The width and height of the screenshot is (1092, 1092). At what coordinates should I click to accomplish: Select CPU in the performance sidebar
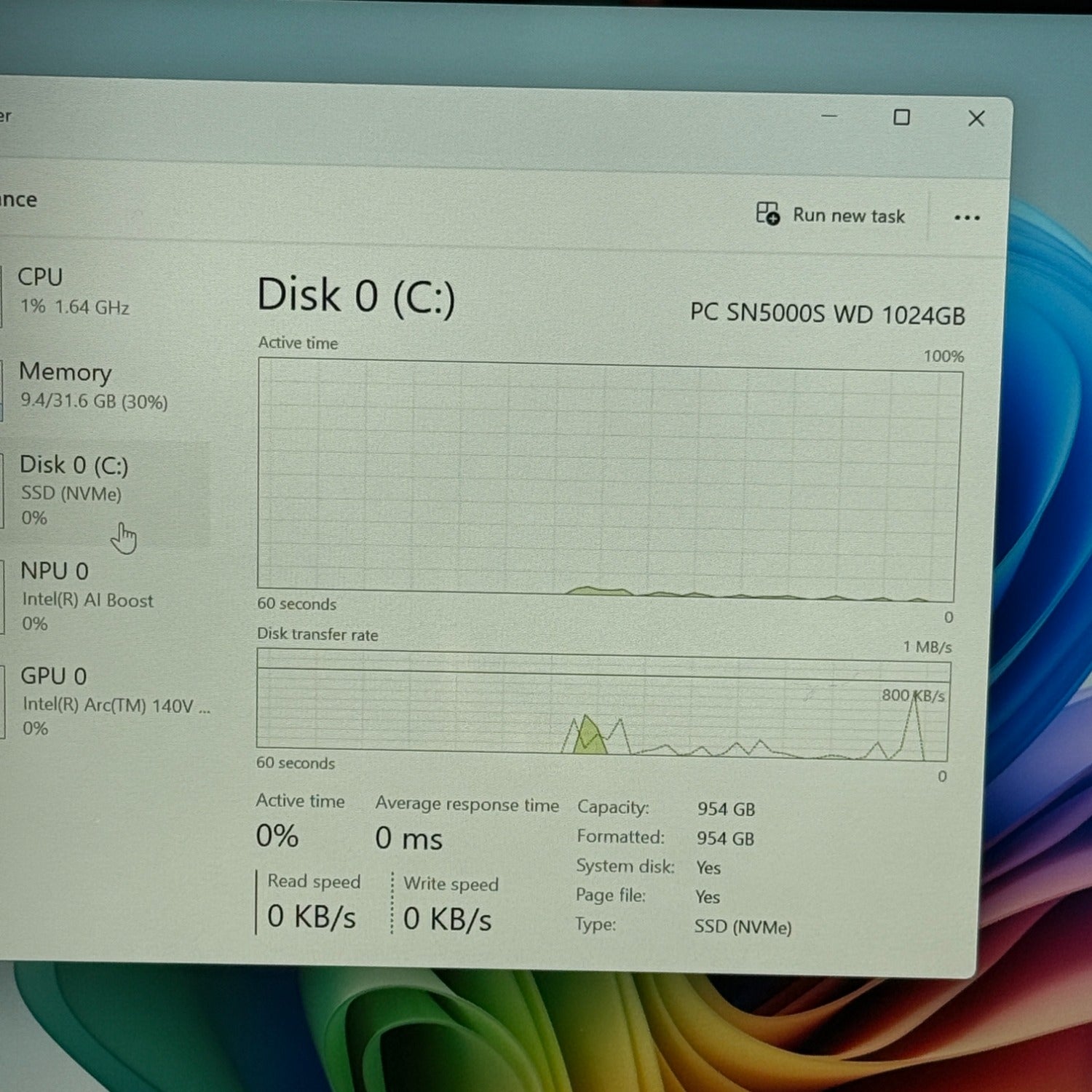(x=73, y=291)
